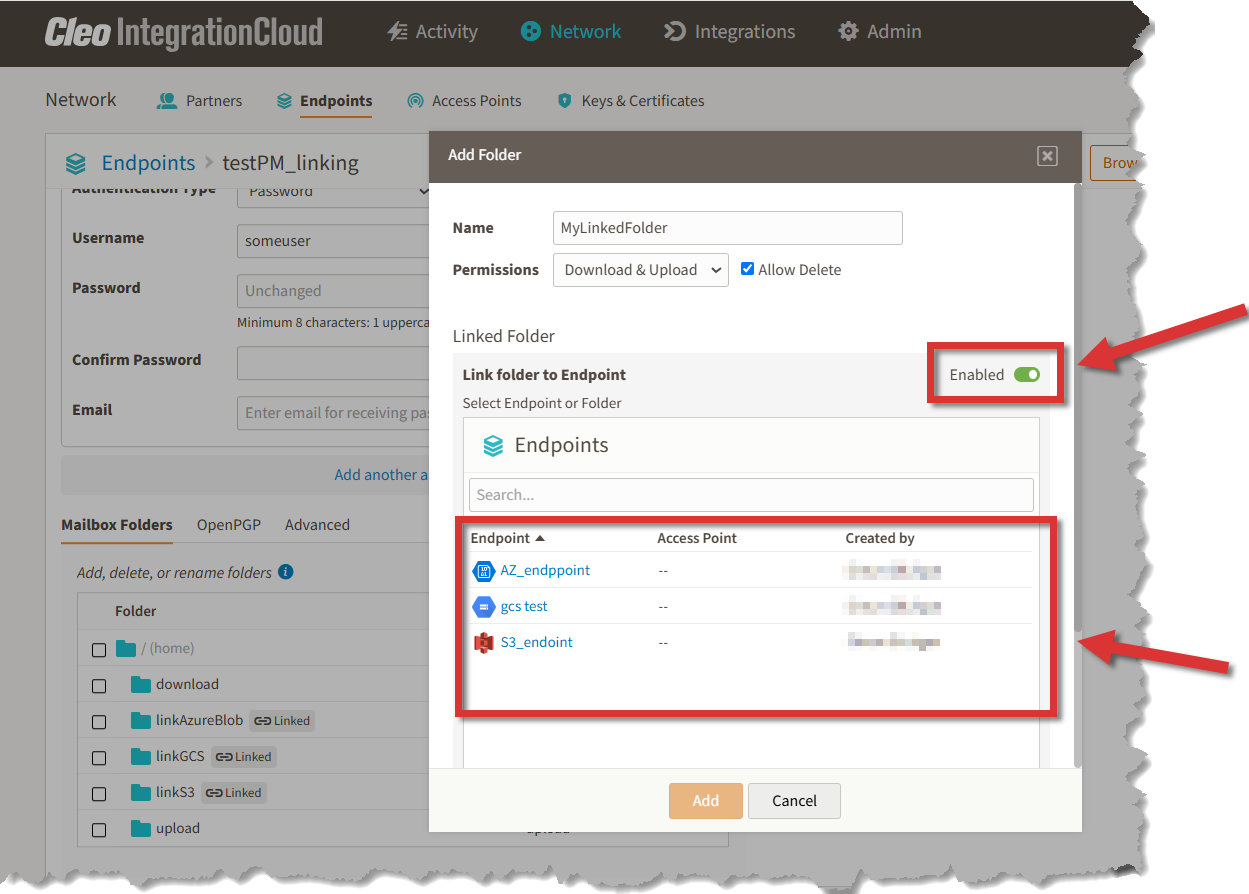This screenshot has width=1249, height=894.
Task: Edit the Username field
Action: coord(334,241)
